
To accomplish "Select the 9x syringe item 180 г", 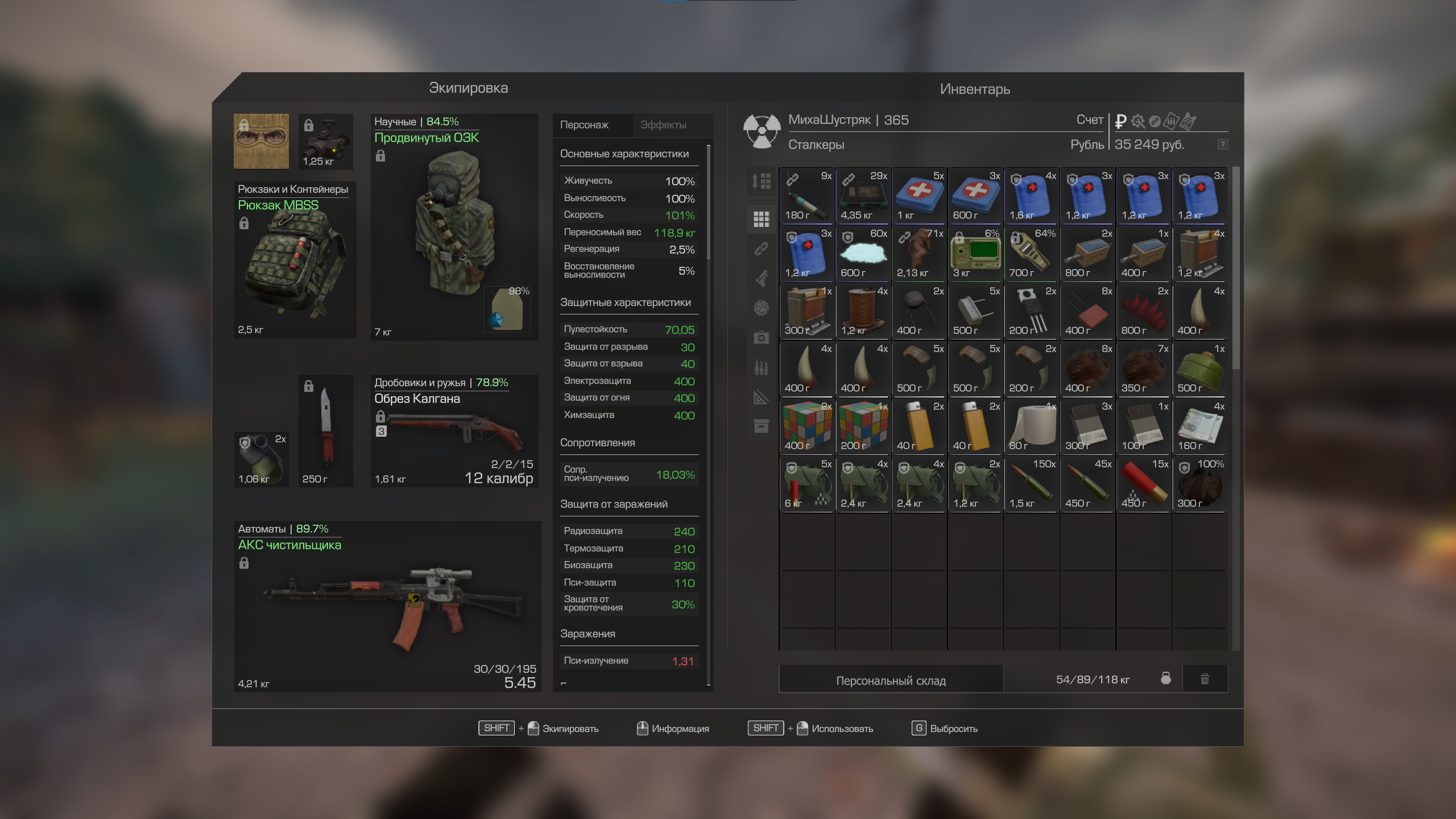I will click(807, 196).
